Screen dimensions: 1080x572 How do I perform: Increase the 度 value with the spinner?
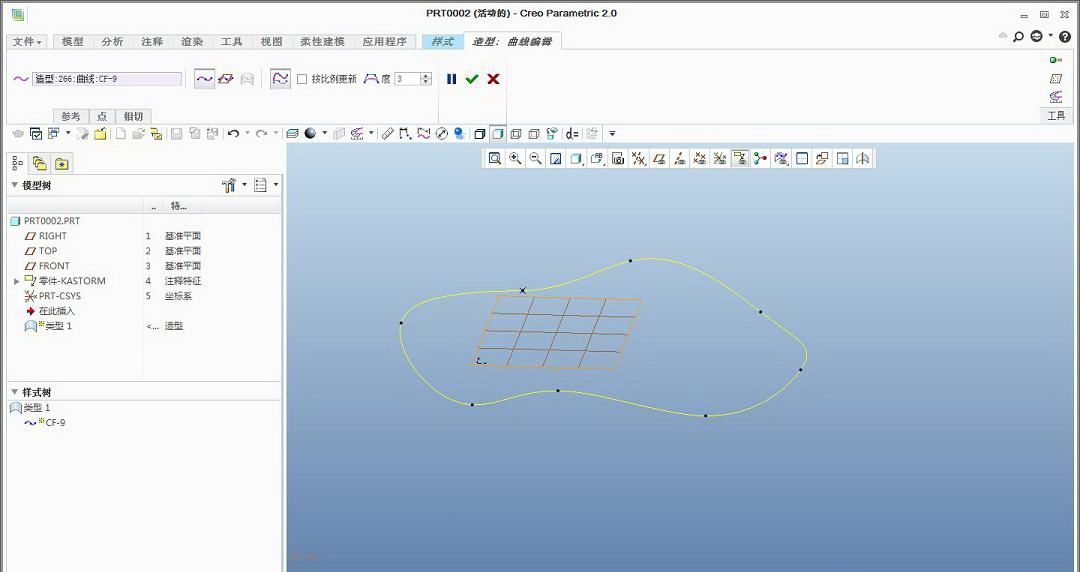click(427, 76)
